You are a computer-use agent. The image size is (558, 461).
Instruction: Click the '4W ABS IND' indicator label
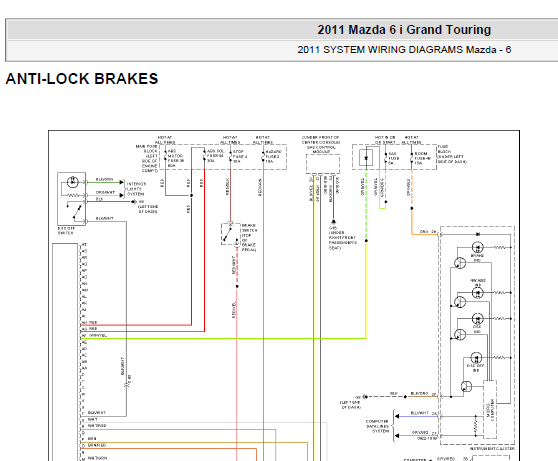tap(478, 283)
